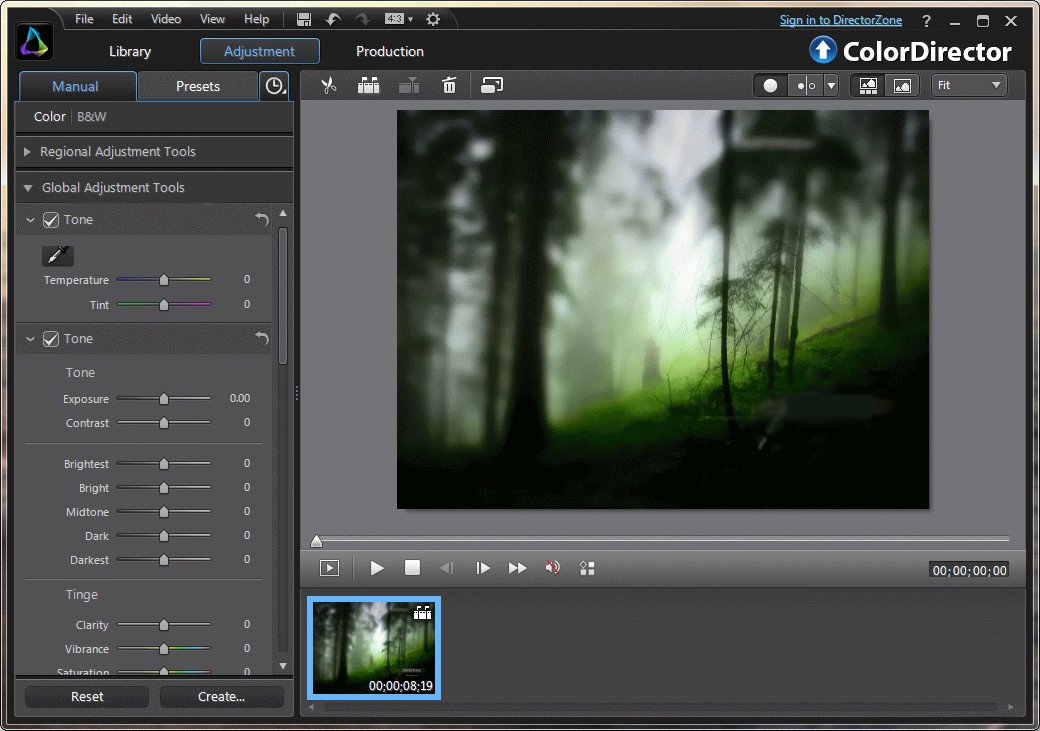Mute audio with the speaker icon
Viewport: 1040px width, 731px height.
(x=552, y=568)
